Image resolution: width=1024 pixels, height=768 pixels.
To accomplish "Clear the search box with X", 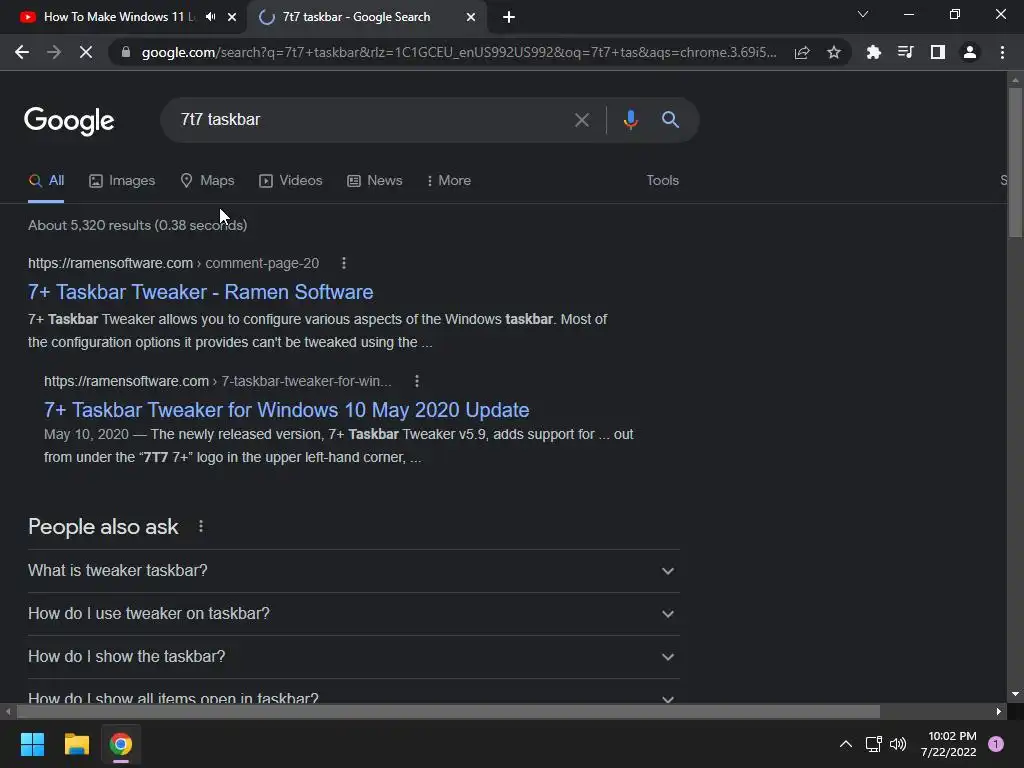I will [x=582, y=120].
